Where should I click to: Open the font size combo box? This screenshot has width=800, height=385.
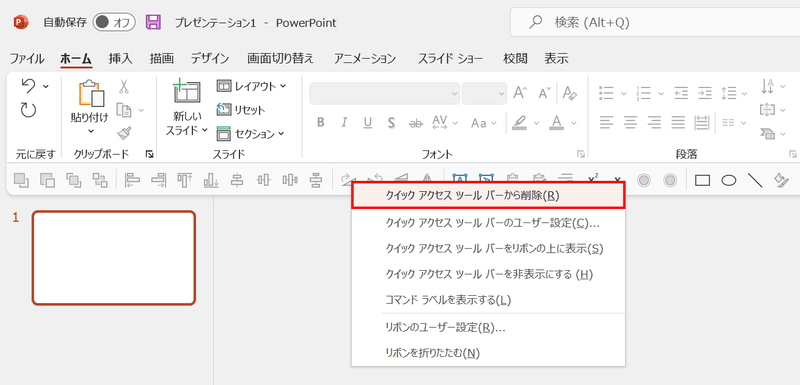484,93
